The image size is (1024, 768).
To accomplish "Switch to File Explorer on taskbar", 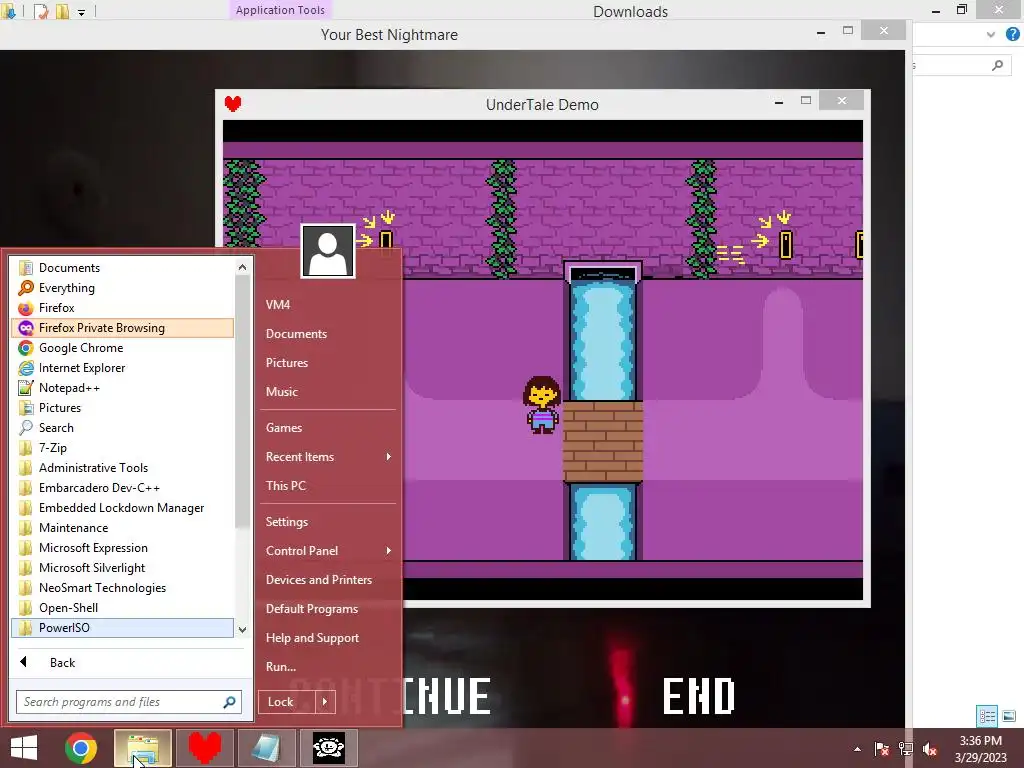I will click(143, 748).
